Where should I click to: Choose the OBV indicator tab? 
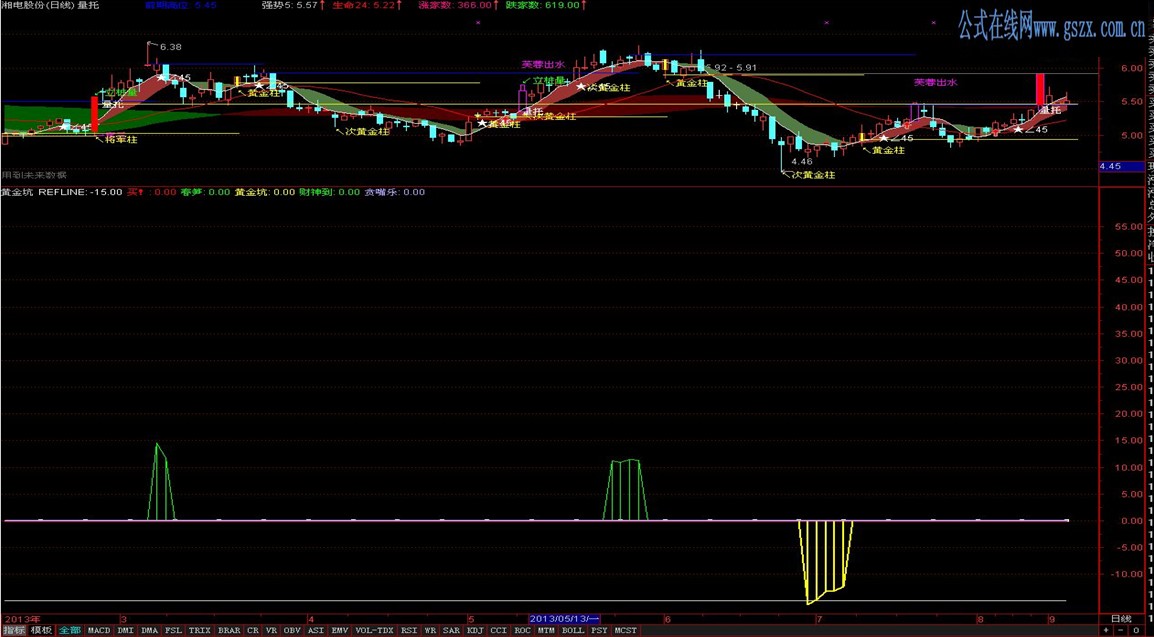pyautogui.click(x=292, y=630)
